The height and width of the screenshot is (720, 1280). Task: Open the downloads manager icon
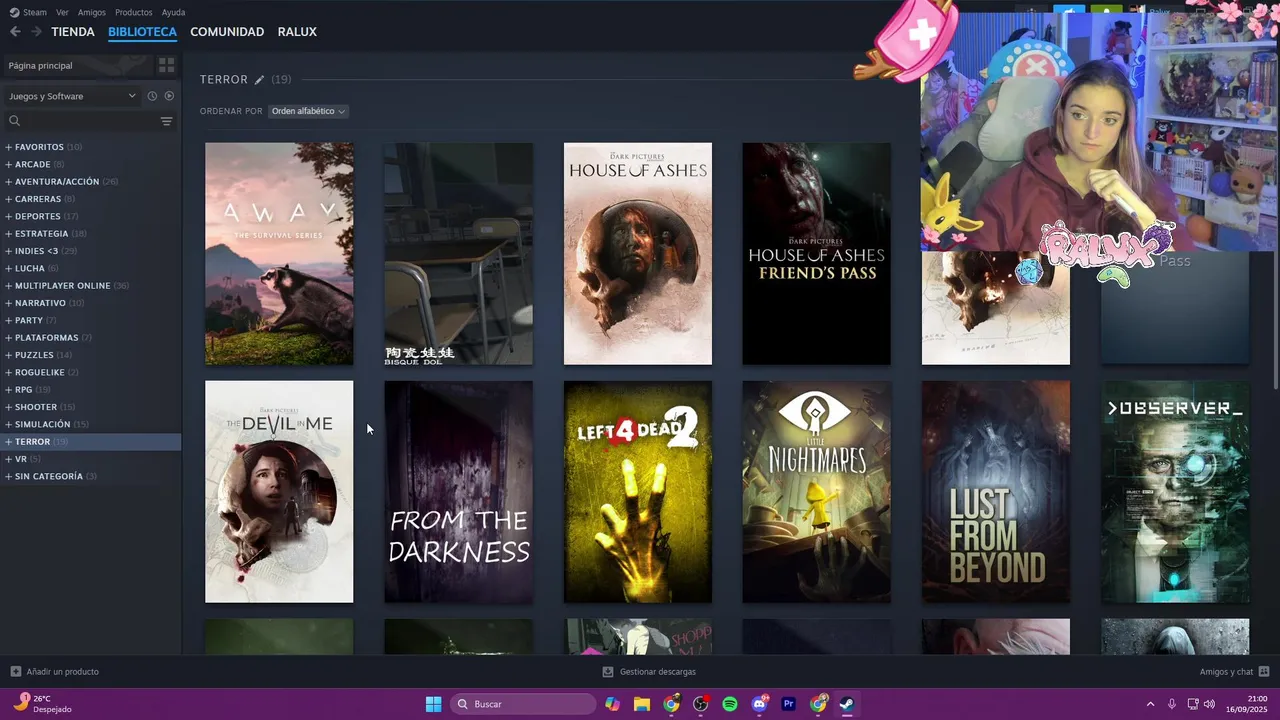tap(608, 672)
